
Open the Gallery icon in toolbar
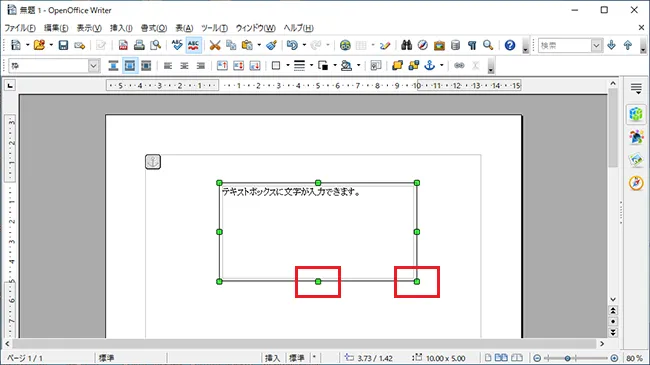tap(439, 45)
